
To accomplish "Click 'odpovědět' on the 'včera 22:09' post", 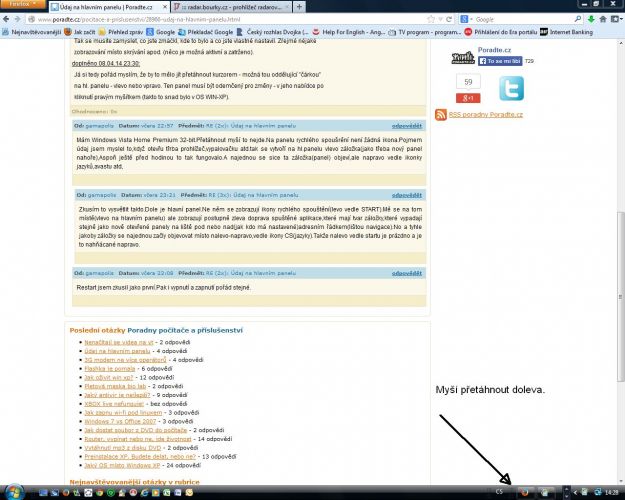I will tap(407, 273).
